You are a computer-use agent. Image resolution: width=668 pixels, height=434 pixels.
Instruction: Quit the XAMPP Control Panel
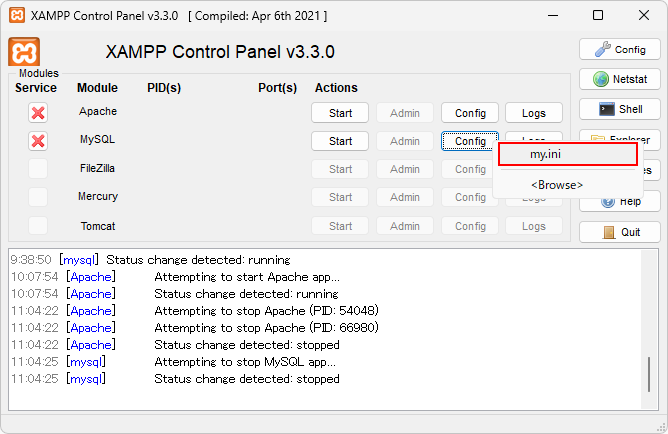[620, 232]
